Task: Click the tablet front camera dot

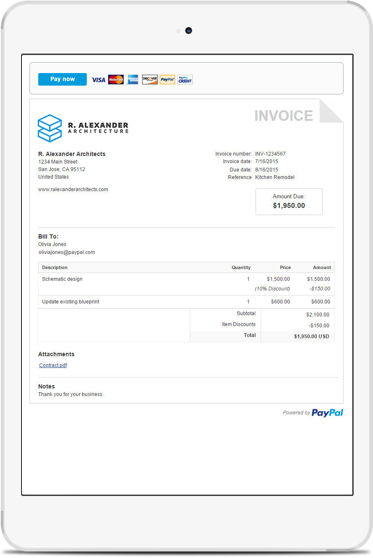Action: 189,31
